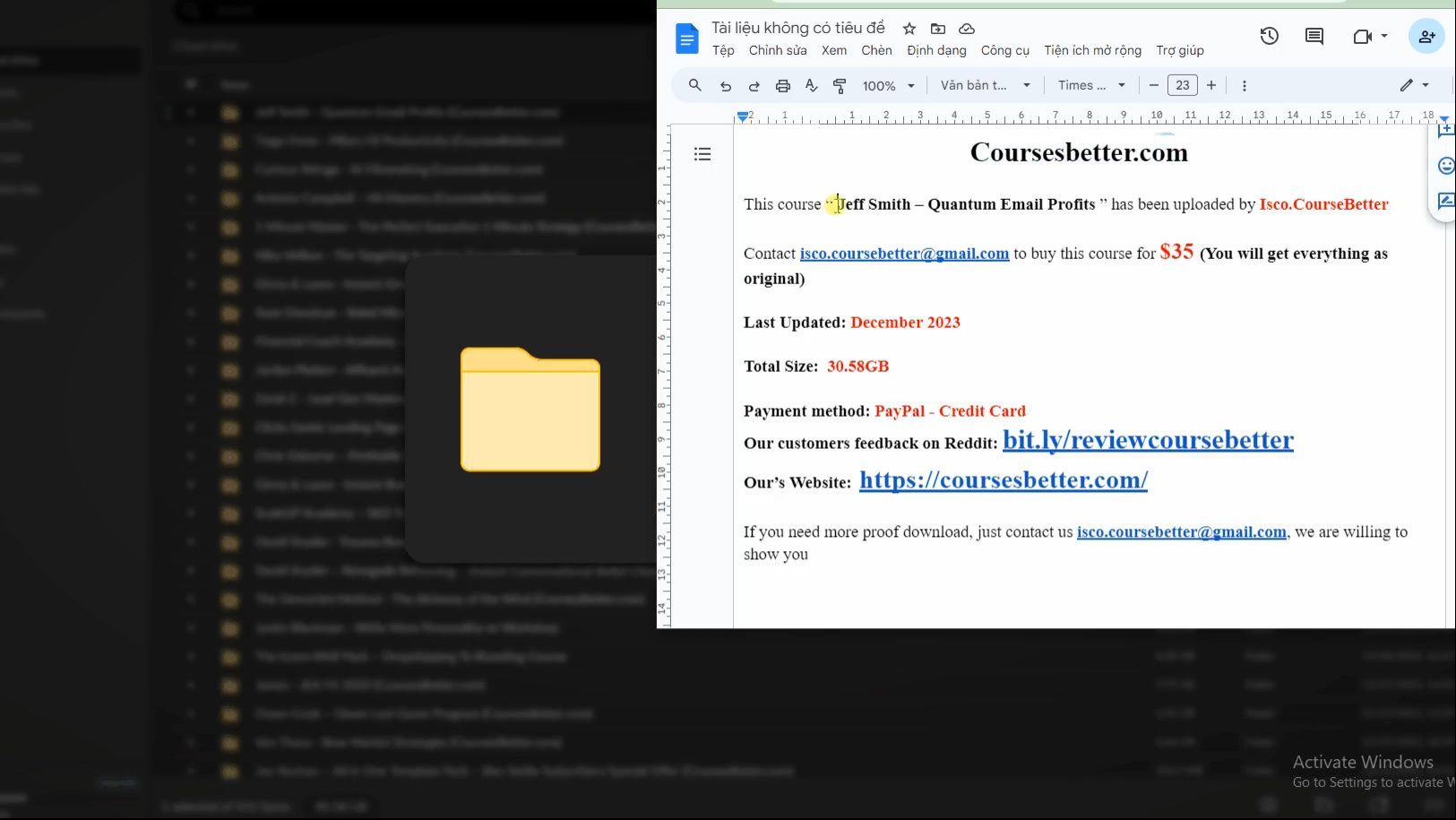Open the Trợ giúp menu
This screenshot has width=1456, height=820.
coord(1180,50)
